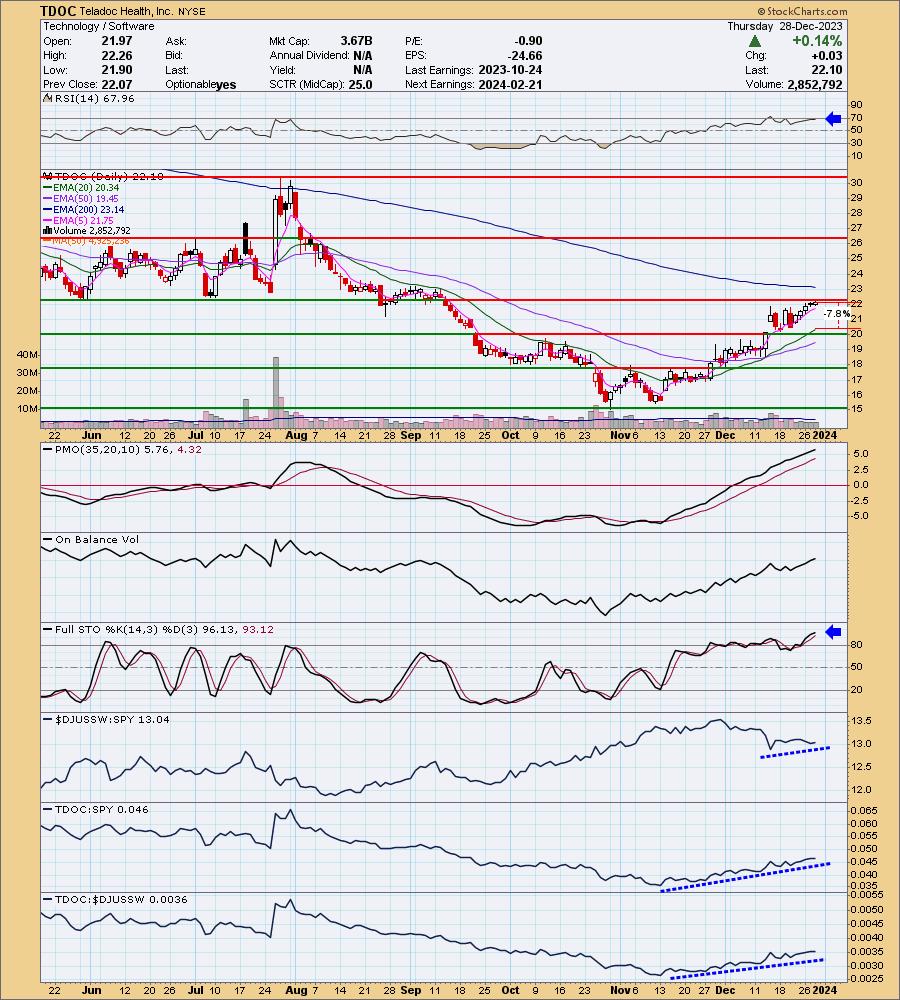
Task: Click the Teladoc Health, Inc. company name
Action: tap(125, 11)
